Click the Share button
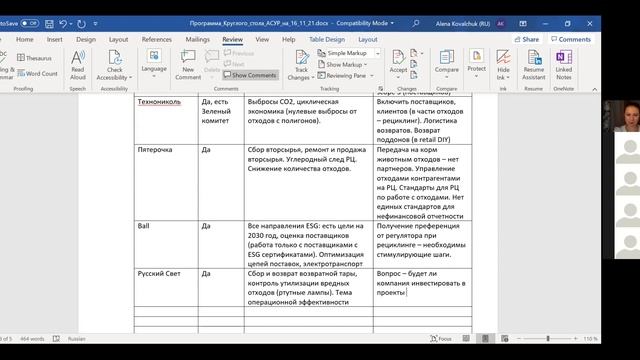Image resolution: width=640 pixels, height=360 pixels. tap(527, 39)
